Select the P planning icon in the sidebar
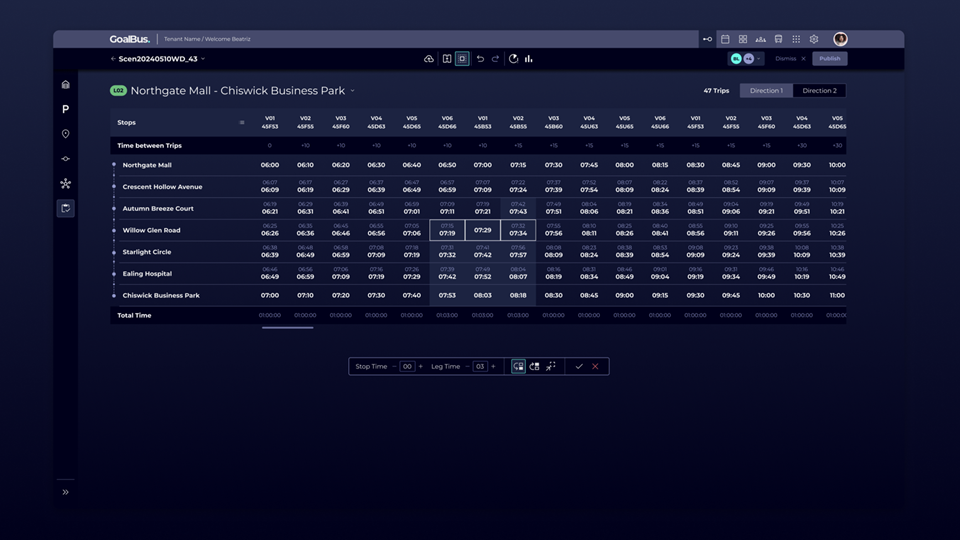 (x=66, y=109)
